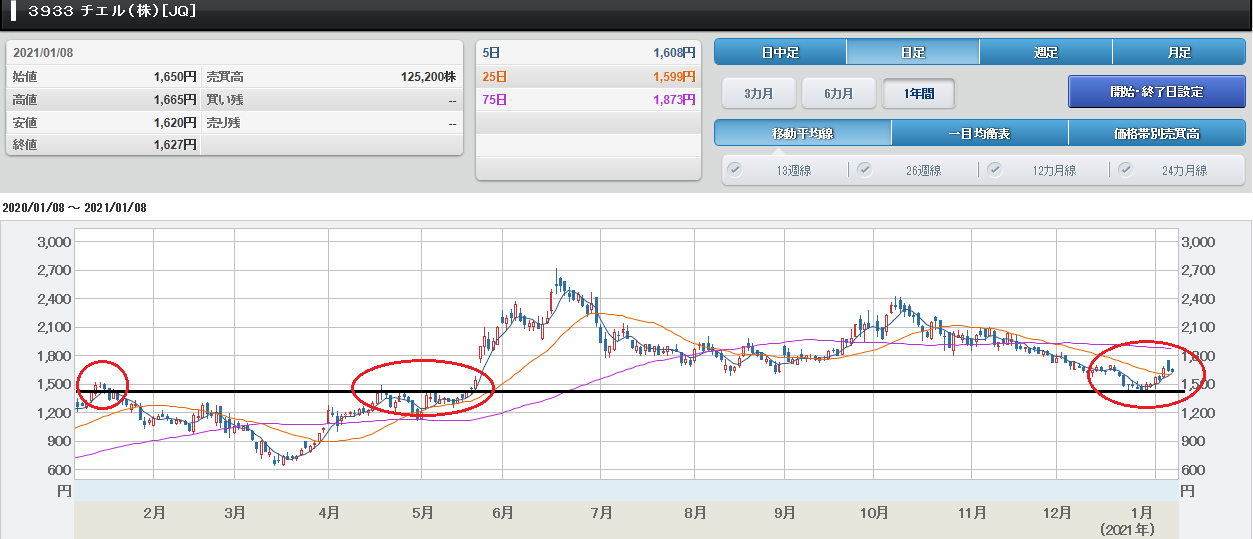The height and width of the screenshot is (539, 1253).
Task: Open the 週足 weekly chart tab
Action: (x=1045, y=52)
